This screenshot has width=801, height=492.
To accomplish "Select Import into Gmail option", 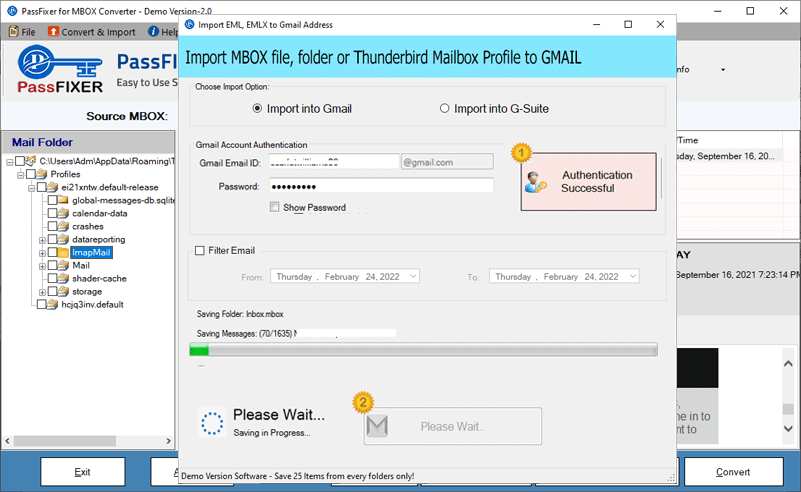I will (x=257, y=108).
